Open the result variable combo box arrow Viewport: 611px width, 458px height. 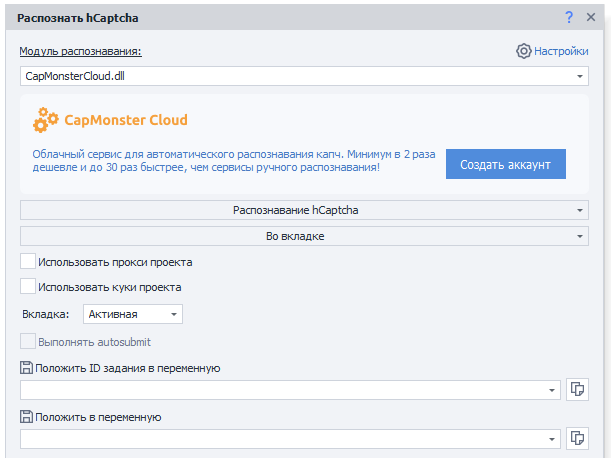point(553,438)
